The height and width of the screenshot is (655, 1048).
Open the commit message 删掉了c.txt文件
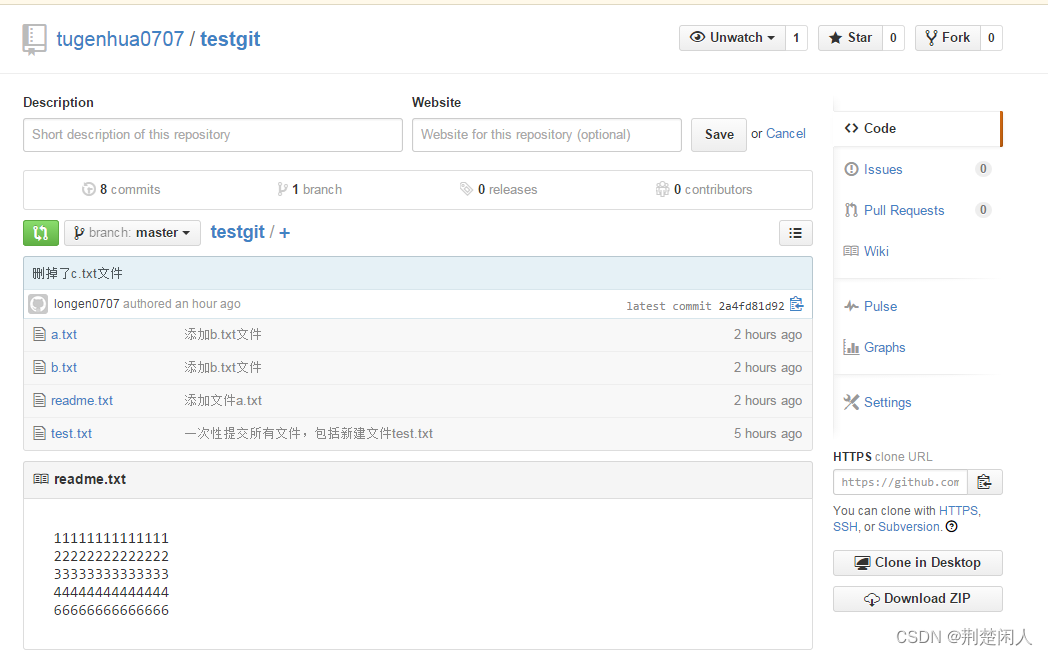coord(78,273)
